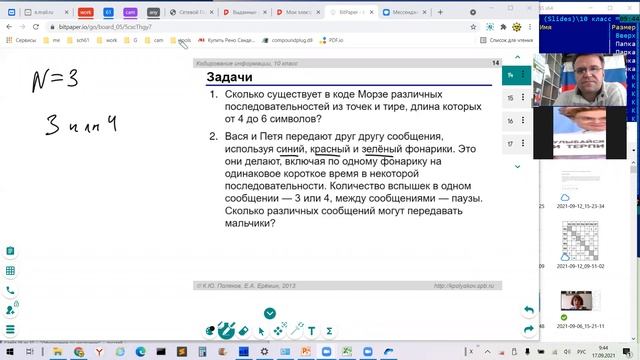Collapse the bottom drawing toolbar
Viewport: 640px width, 360px height.
pos(270,313)
